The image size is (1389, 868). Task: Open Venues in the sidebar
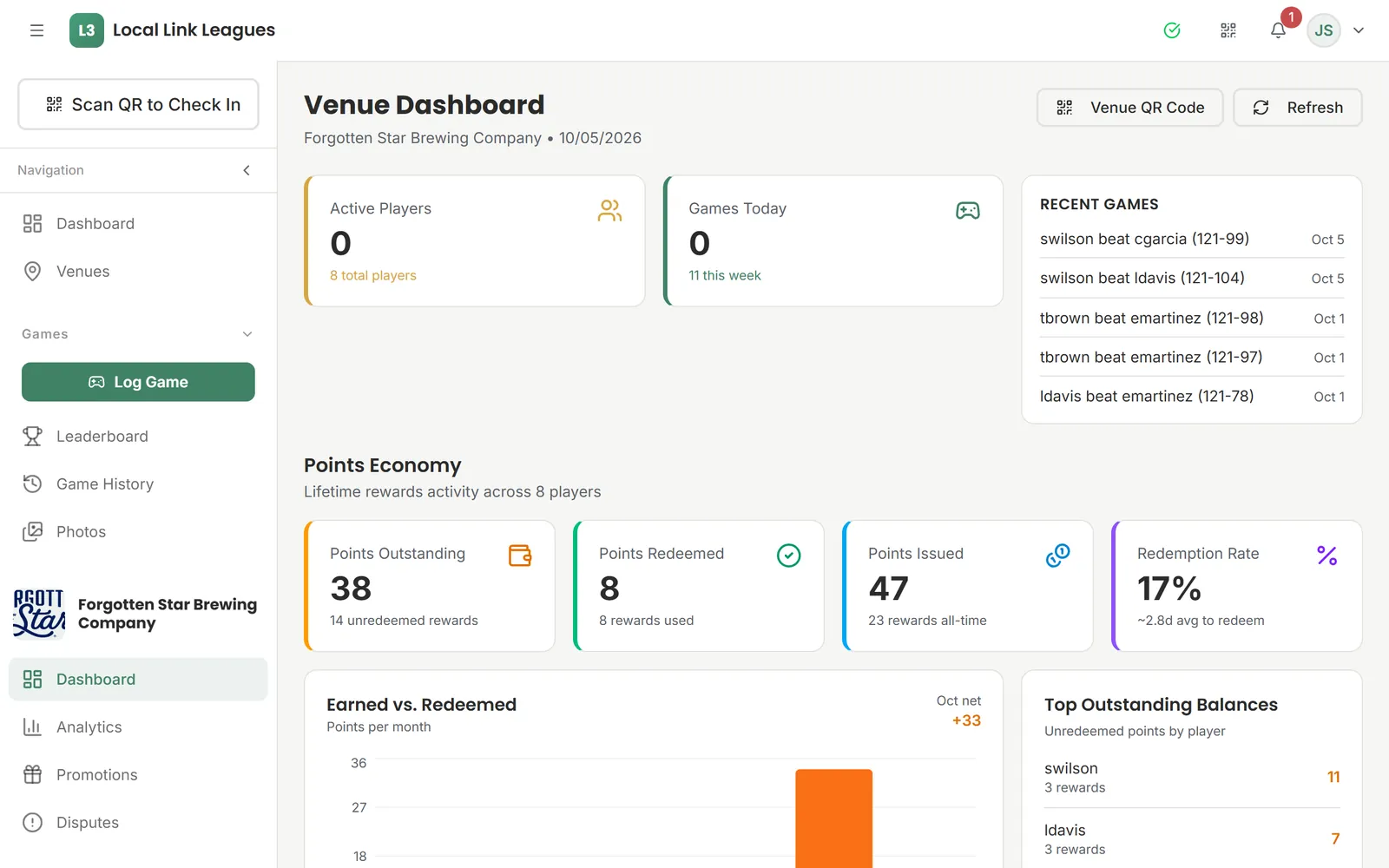click(x=138, y=272)
